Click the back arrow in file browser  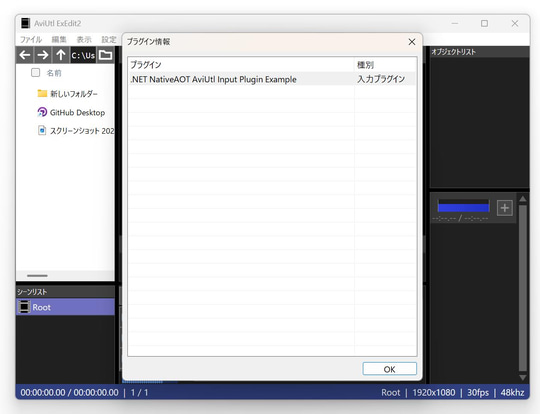click(25, 55)
